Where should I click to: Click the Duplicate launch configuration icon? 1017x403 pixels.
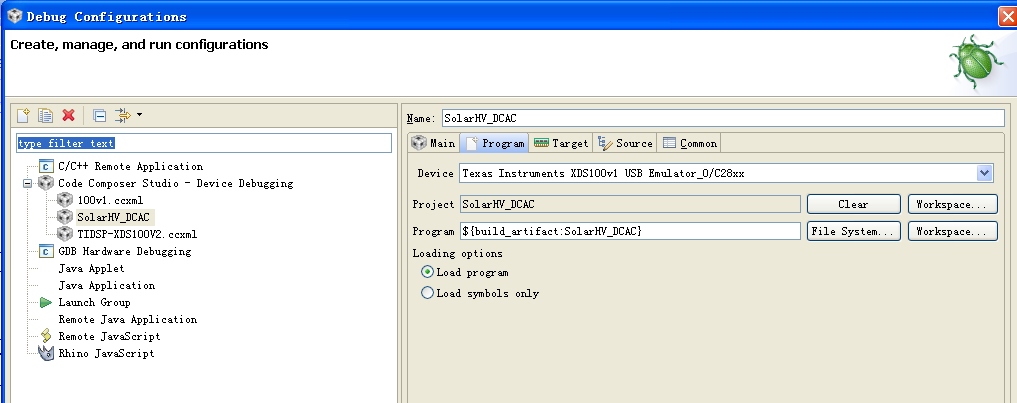(x=45, y=116)
